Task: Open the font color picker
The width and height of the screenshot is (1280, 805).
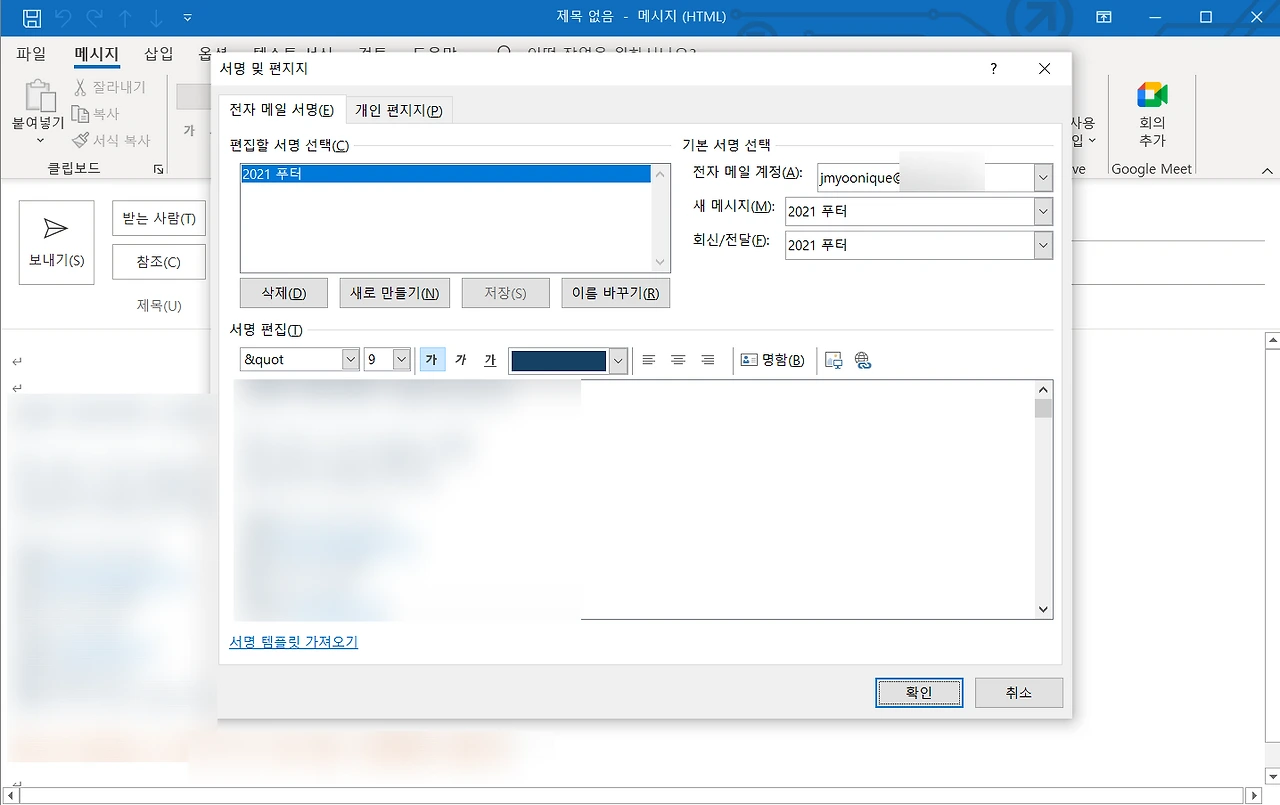Action: pyautogui.click(x=617, y=360)
